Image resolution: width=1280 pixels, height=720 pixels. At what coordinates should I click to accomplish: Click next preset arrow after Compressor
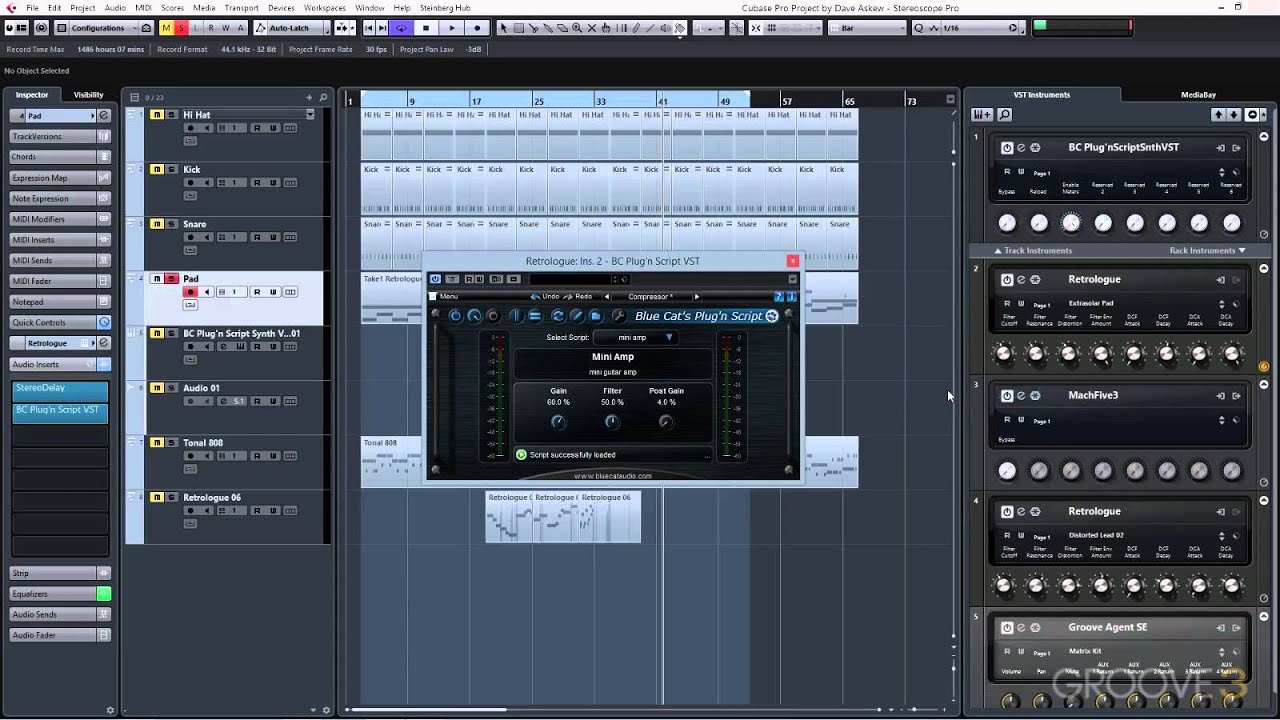pyautogui.click(x=697, y=297)
